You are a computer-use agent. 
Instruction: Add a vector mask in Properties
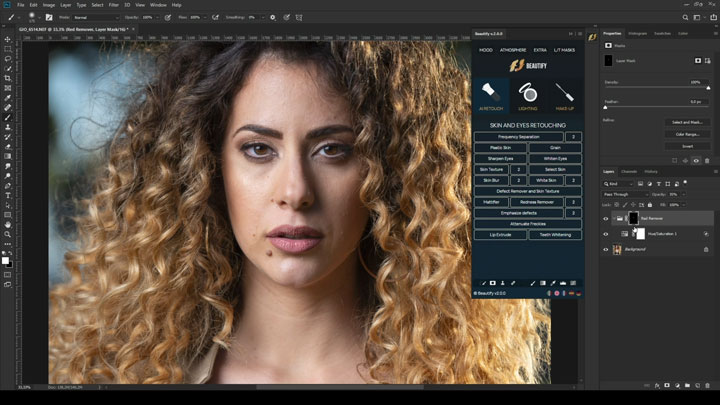coord(708,61)
